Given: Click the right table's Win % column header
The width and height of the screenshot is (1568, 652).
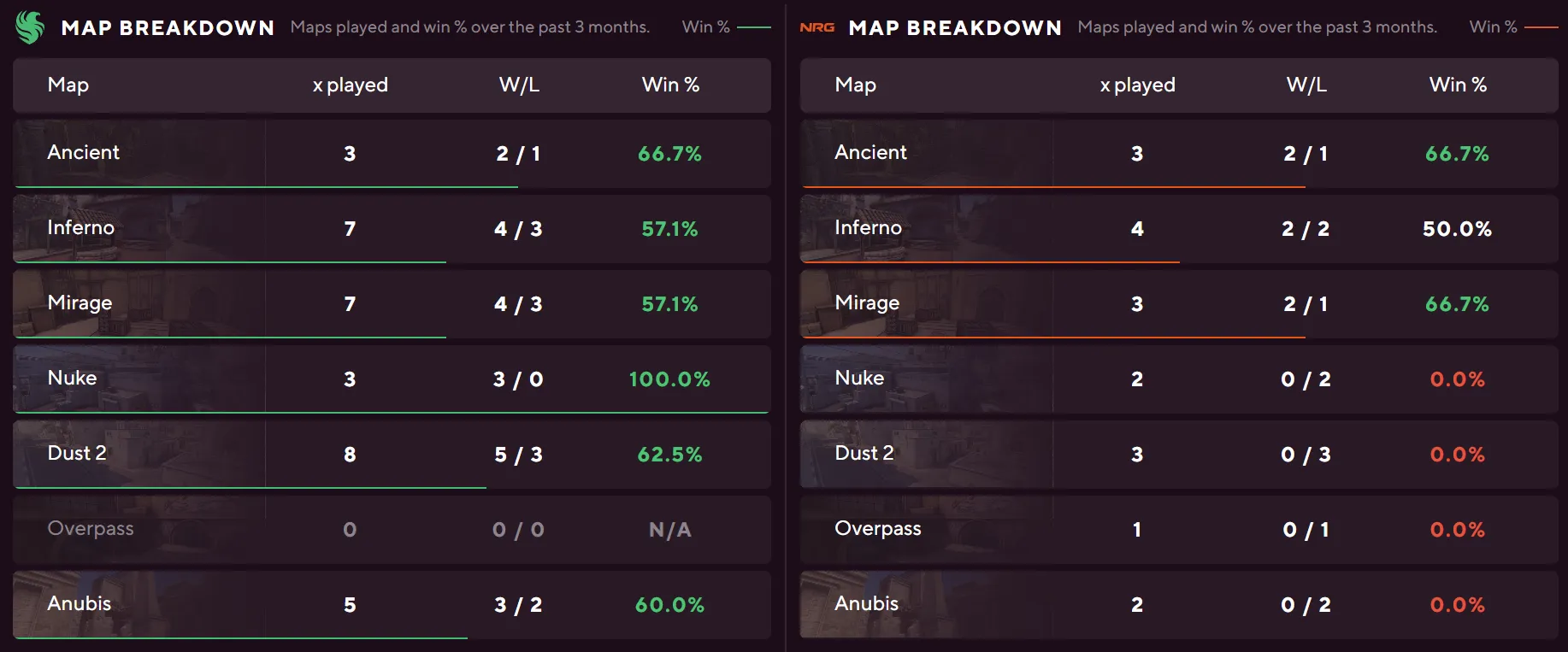Looking at the screenshot, I should coord(1458,85).
